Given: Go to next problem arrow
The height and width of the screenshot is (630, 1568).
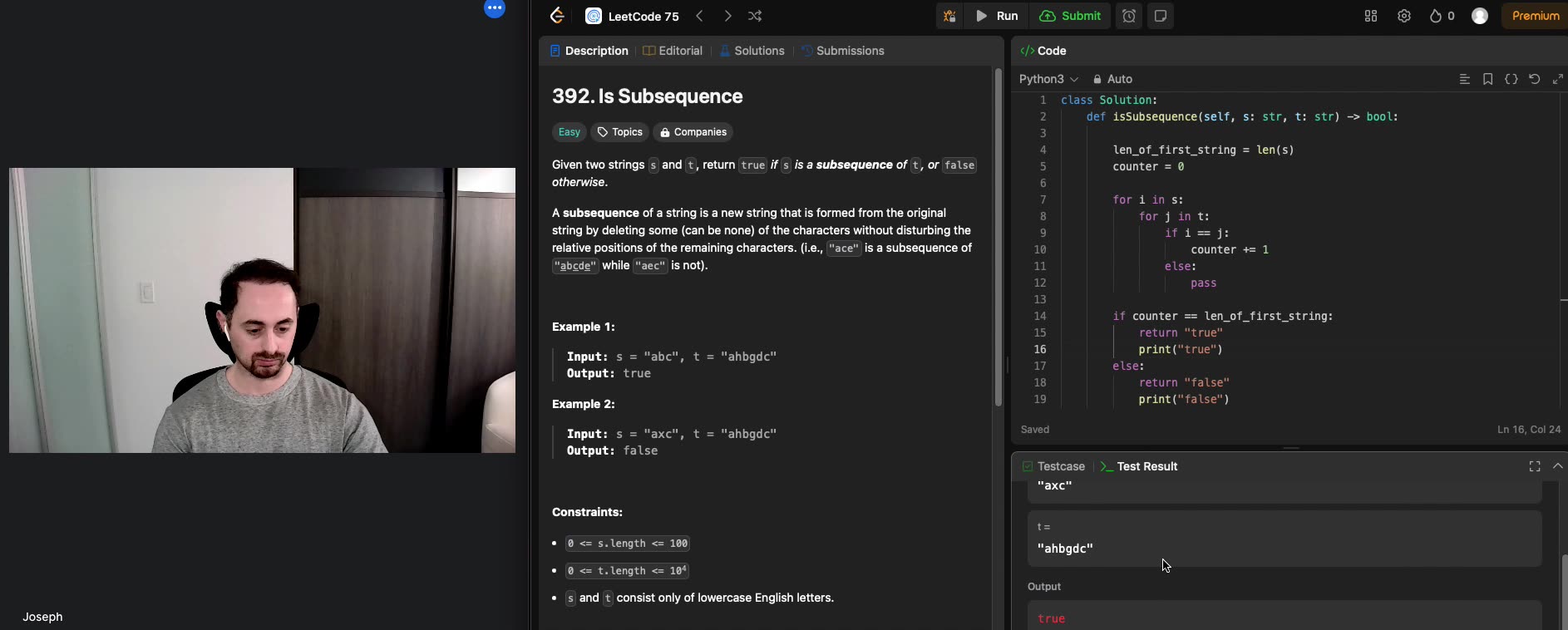Looking at the screenshot, I should click(727, 16).
